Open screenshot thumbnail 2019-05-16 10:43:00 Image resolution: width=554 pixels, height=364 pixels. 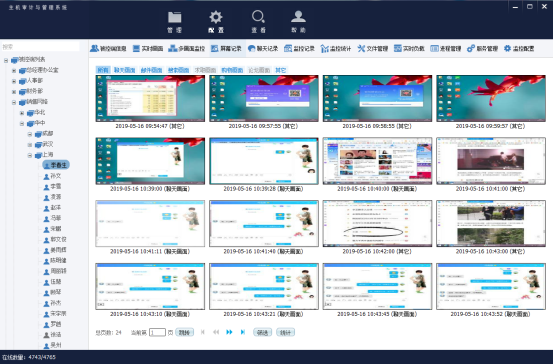click(x=491, y=224)
